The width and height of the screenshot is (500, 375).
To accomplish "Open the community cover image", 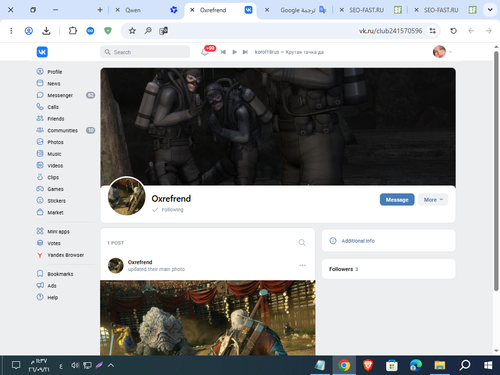I will click(278, 126).
